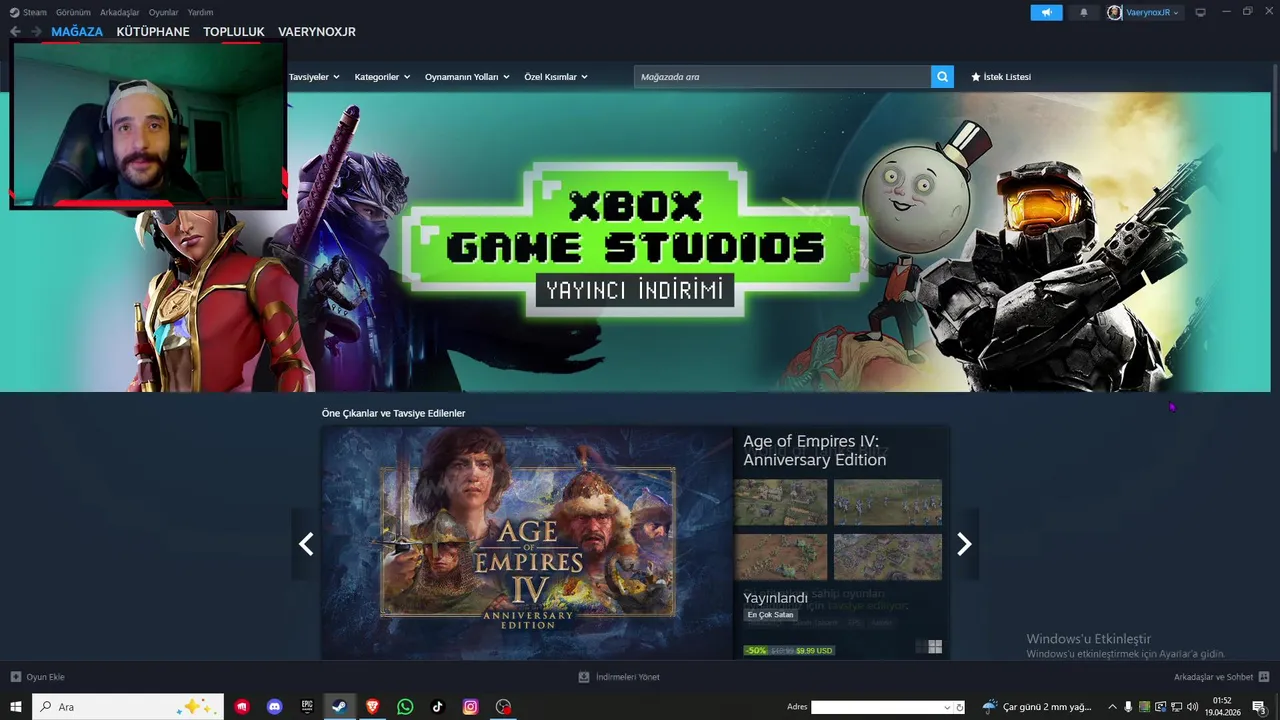Viewport: 1280px width, 720px height.
Task: Switch to the TOPLULUK tab
Action: (234, 32)
